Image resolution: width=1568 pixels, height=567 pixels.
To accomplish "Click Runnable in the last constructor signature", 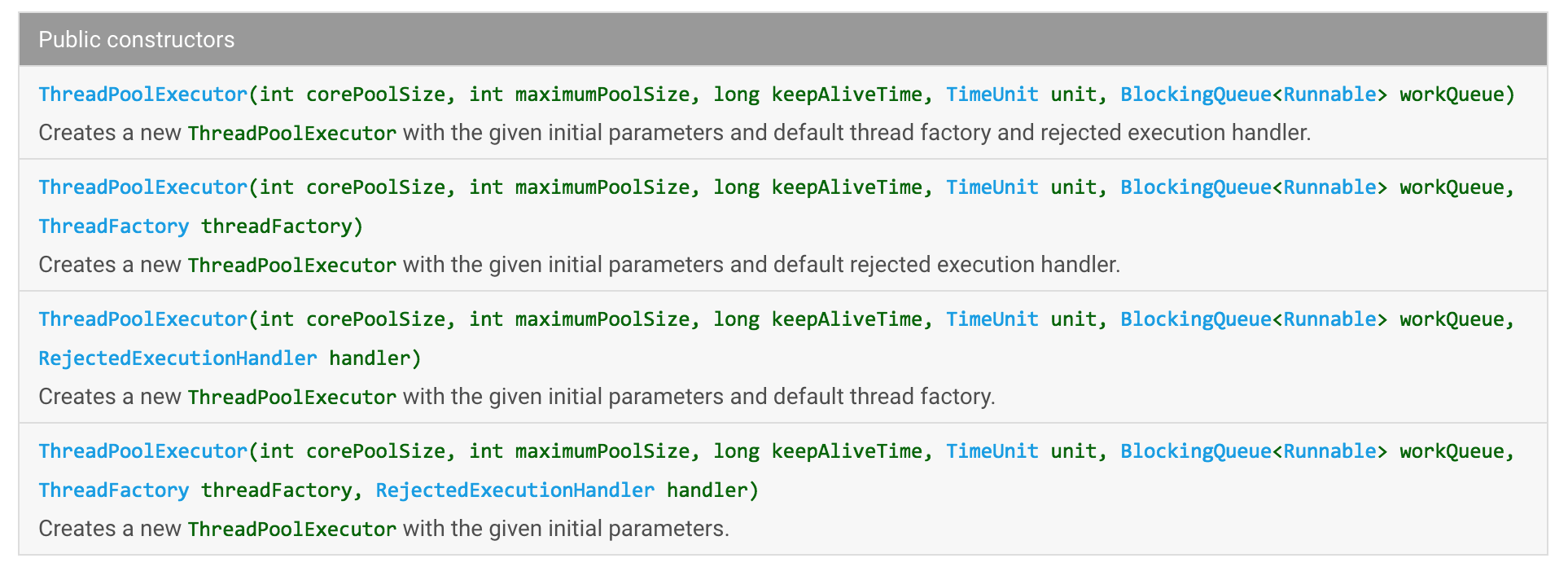I will pos(1329,451).
